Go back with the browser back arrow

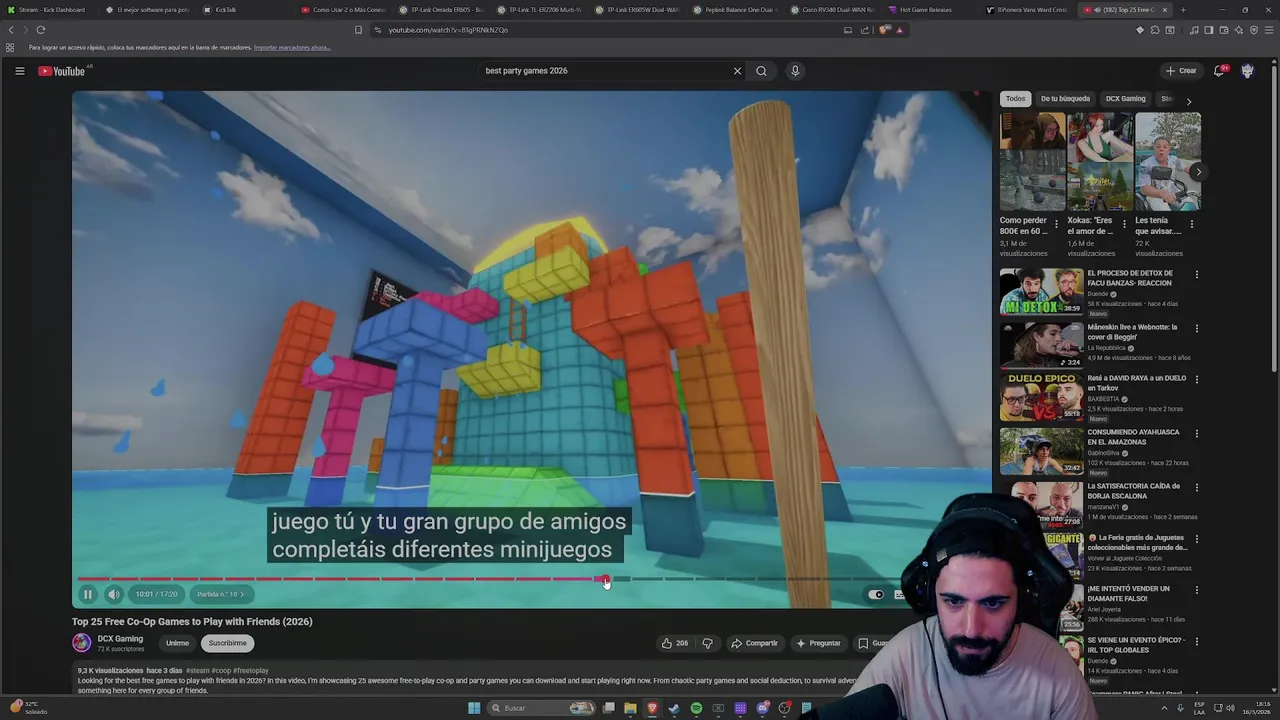point(11,30)
